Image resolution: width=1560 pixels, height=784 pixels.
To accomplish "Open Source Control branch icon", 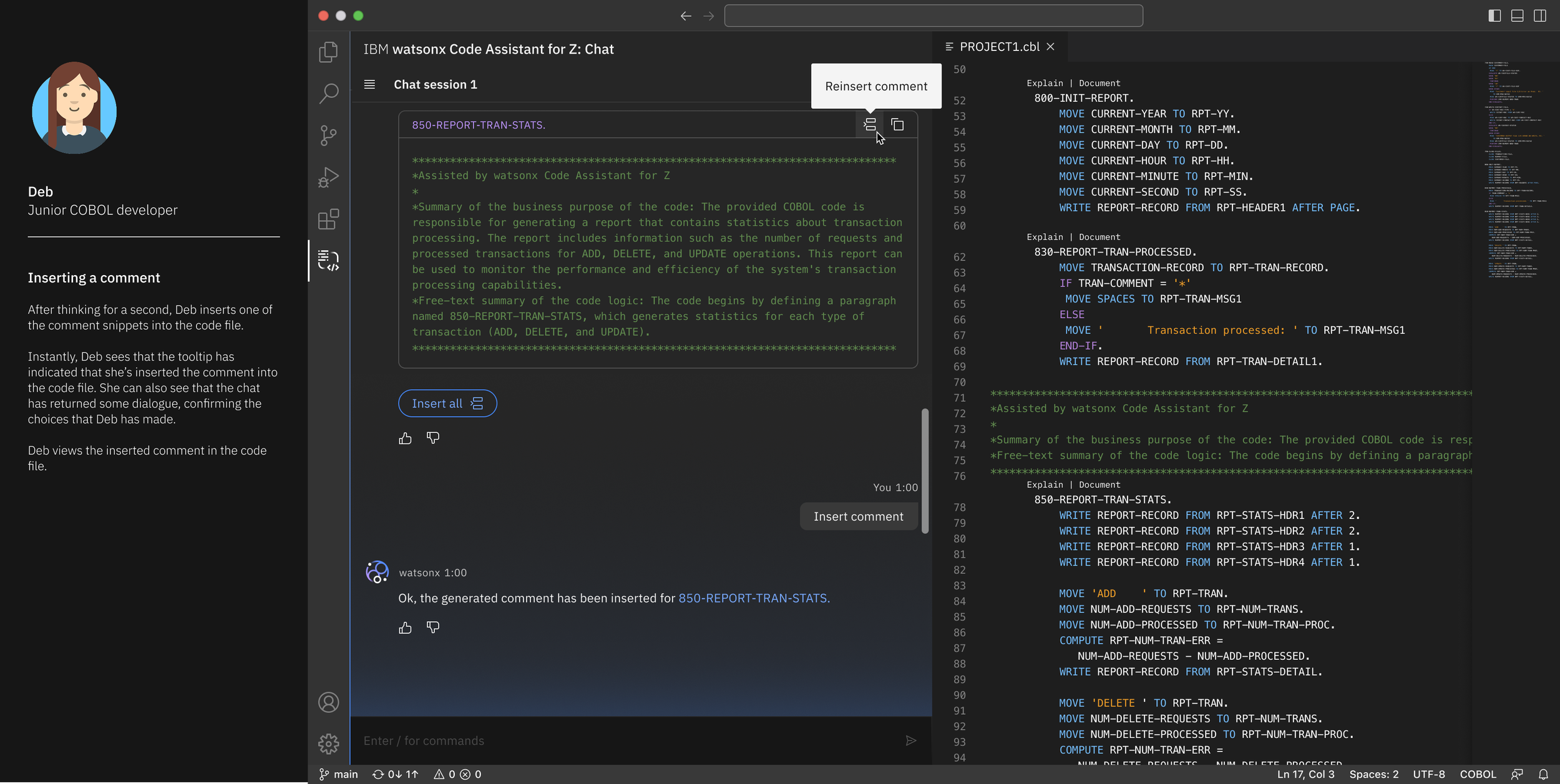I will coord(328,135).
